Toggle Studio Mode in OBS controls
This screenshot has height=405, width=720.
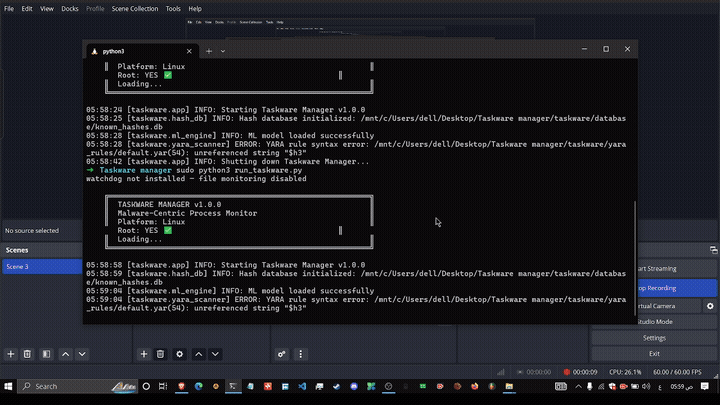[677, 322]
